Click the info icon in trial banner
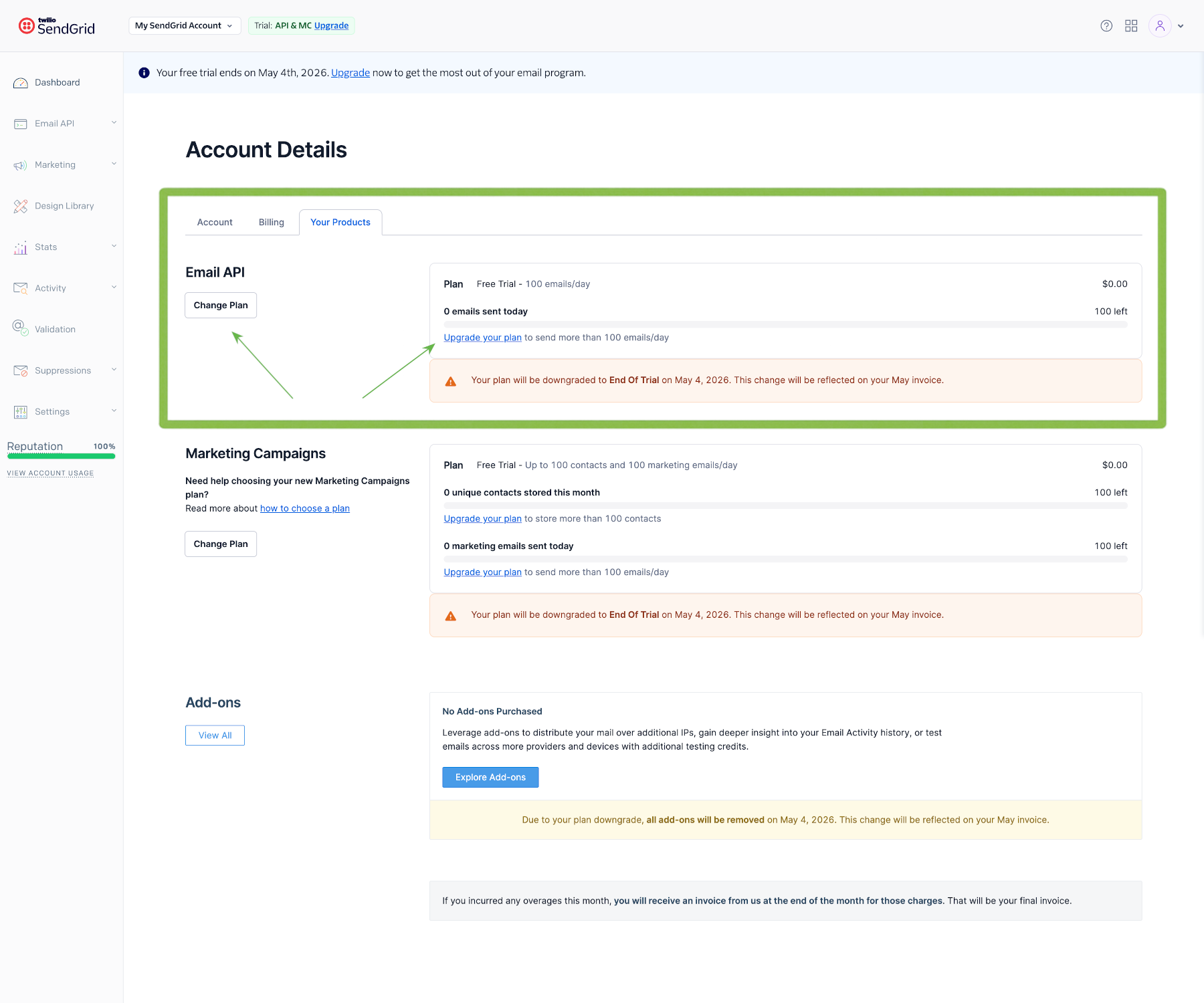Screen dimensions: 1204x1003 click(144, 73)
